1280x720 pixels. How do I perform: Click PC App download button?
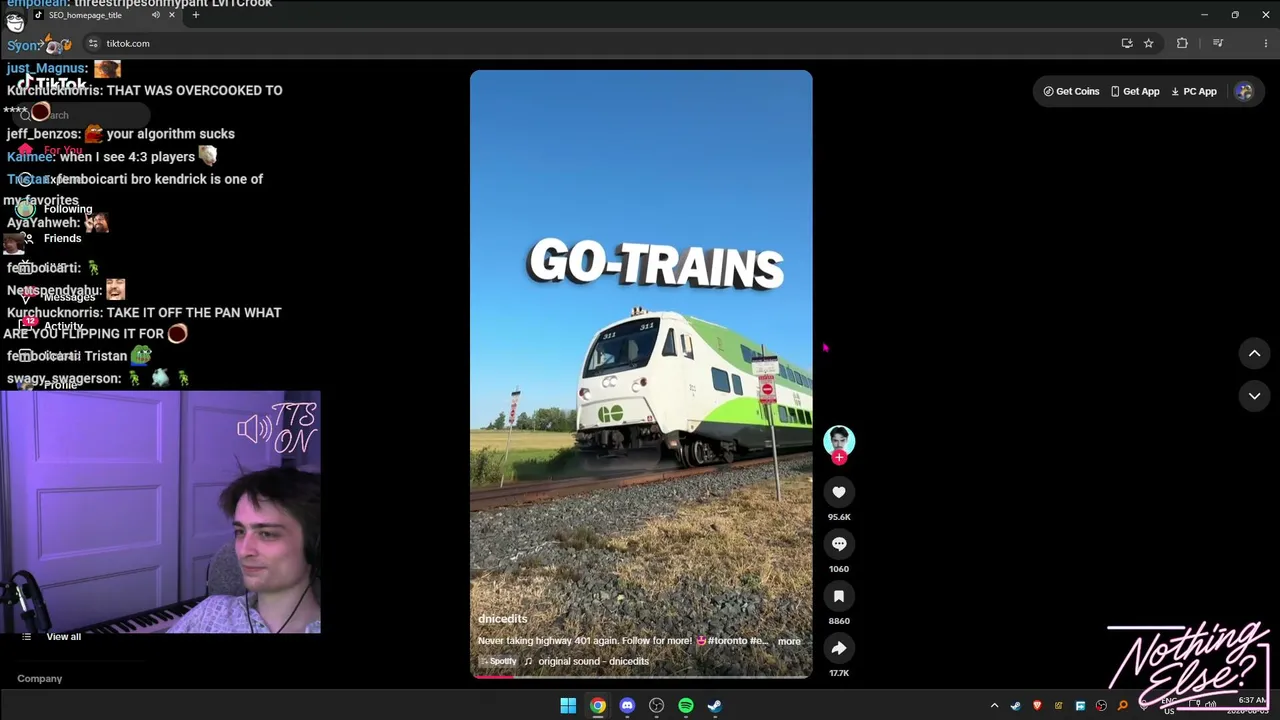pyautogui.click(x=1194, y=91)
